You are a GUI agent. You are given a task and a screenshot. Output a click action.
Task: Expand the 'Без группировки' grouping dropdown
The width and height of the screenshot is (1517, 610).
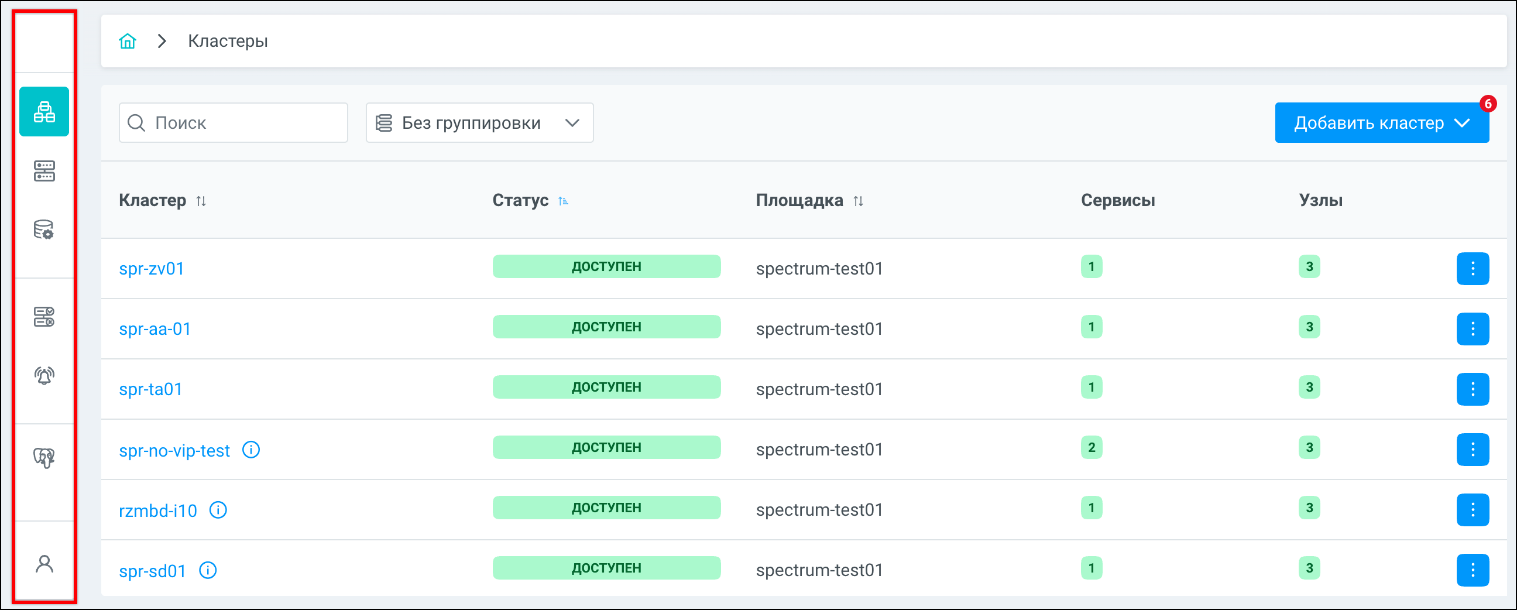(x=480, y=123)
